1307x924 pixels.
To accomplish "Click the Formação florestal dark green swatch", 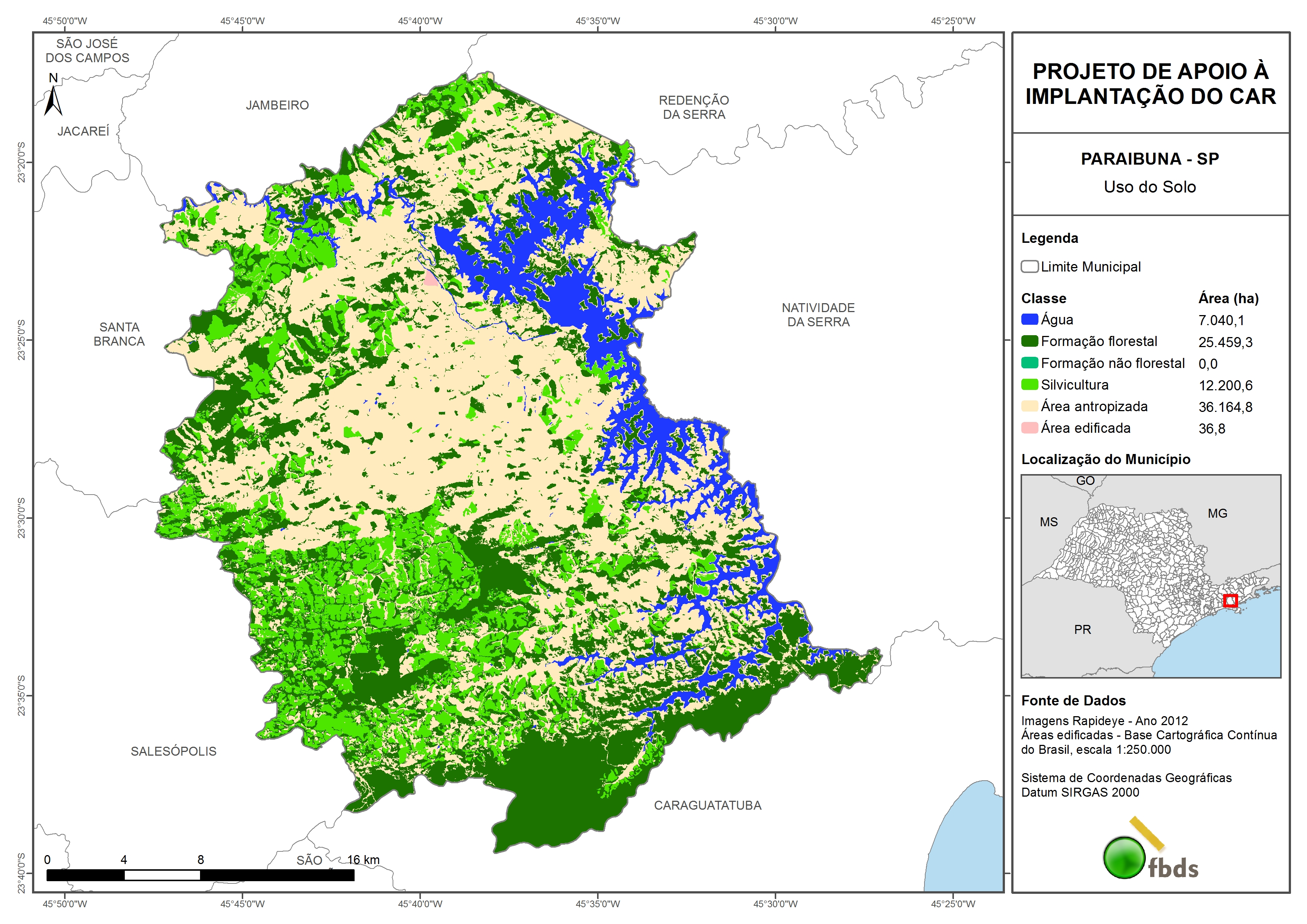I will [1029, 341].
